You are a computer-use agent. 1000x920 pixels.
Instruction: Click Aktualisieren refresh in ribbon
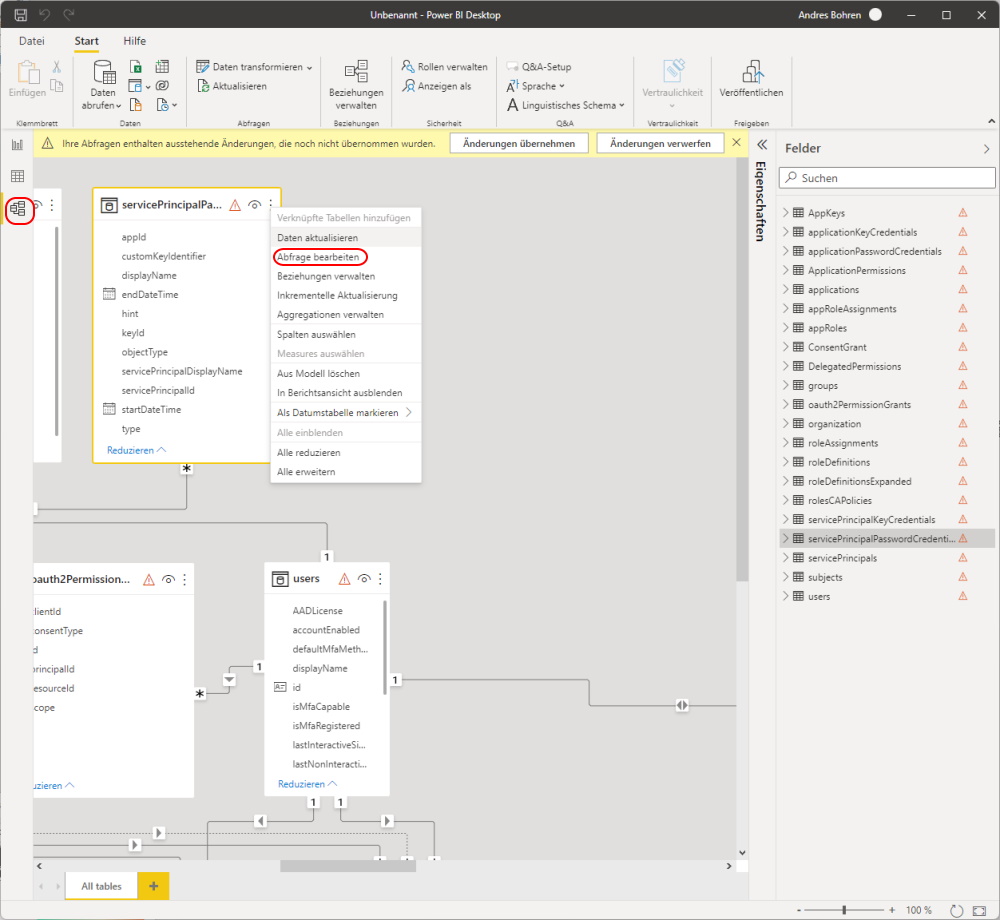click(x=232, y=86)
